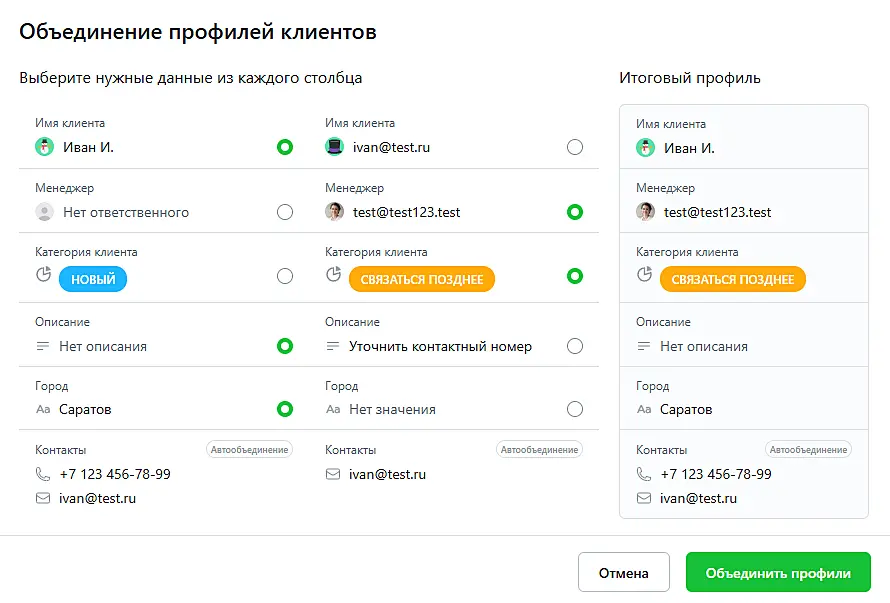The image size is (890, 603).
Task: Click blue НОВЫЙ category badge
Action: coord(93,280)
